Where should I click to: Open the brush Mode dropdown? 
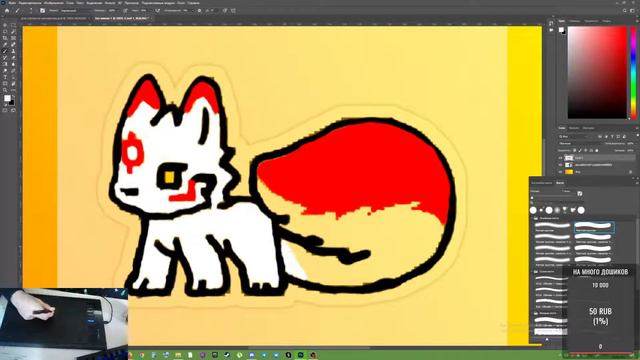(75, 11)
